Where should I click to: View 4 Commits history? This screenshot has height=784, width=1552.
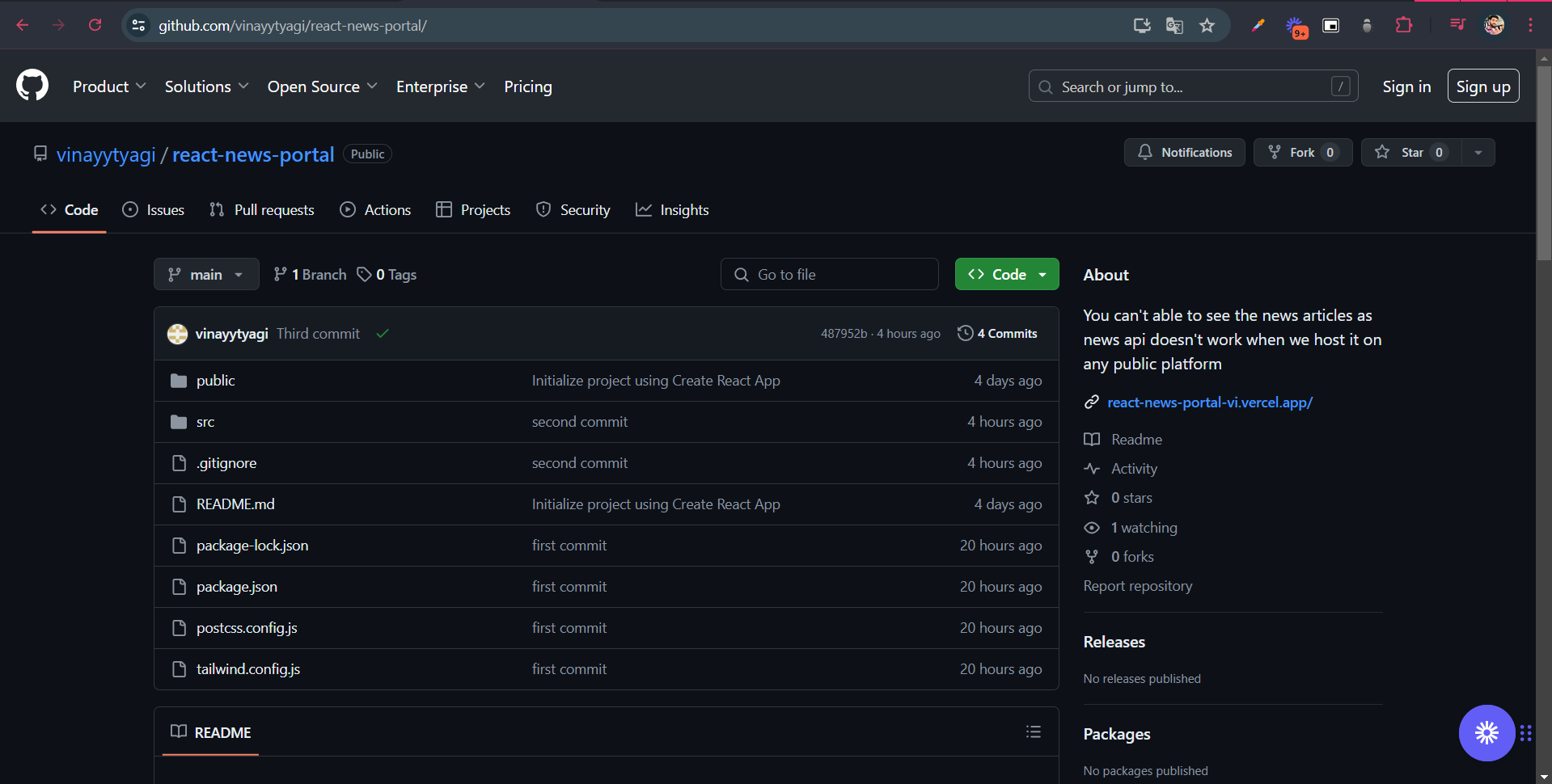[x=997, y=333]
